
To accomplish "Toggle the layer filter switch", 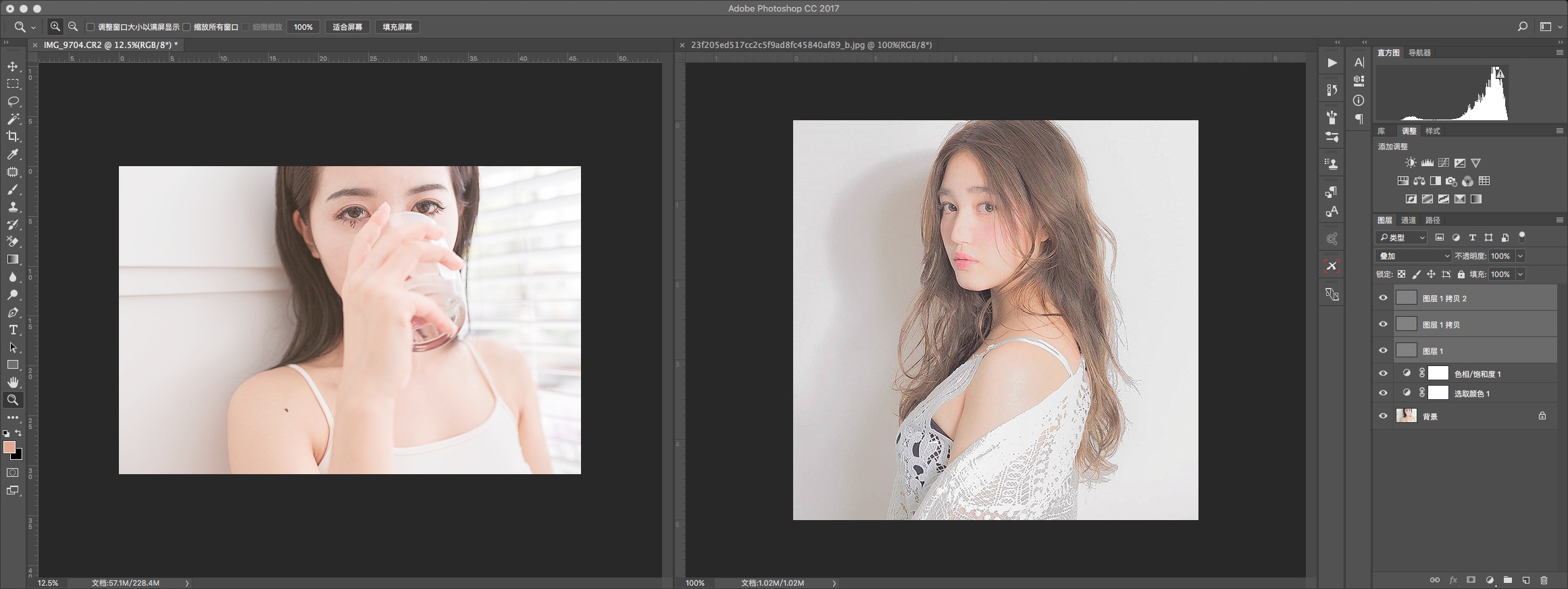I will [x=1522, y=236].
